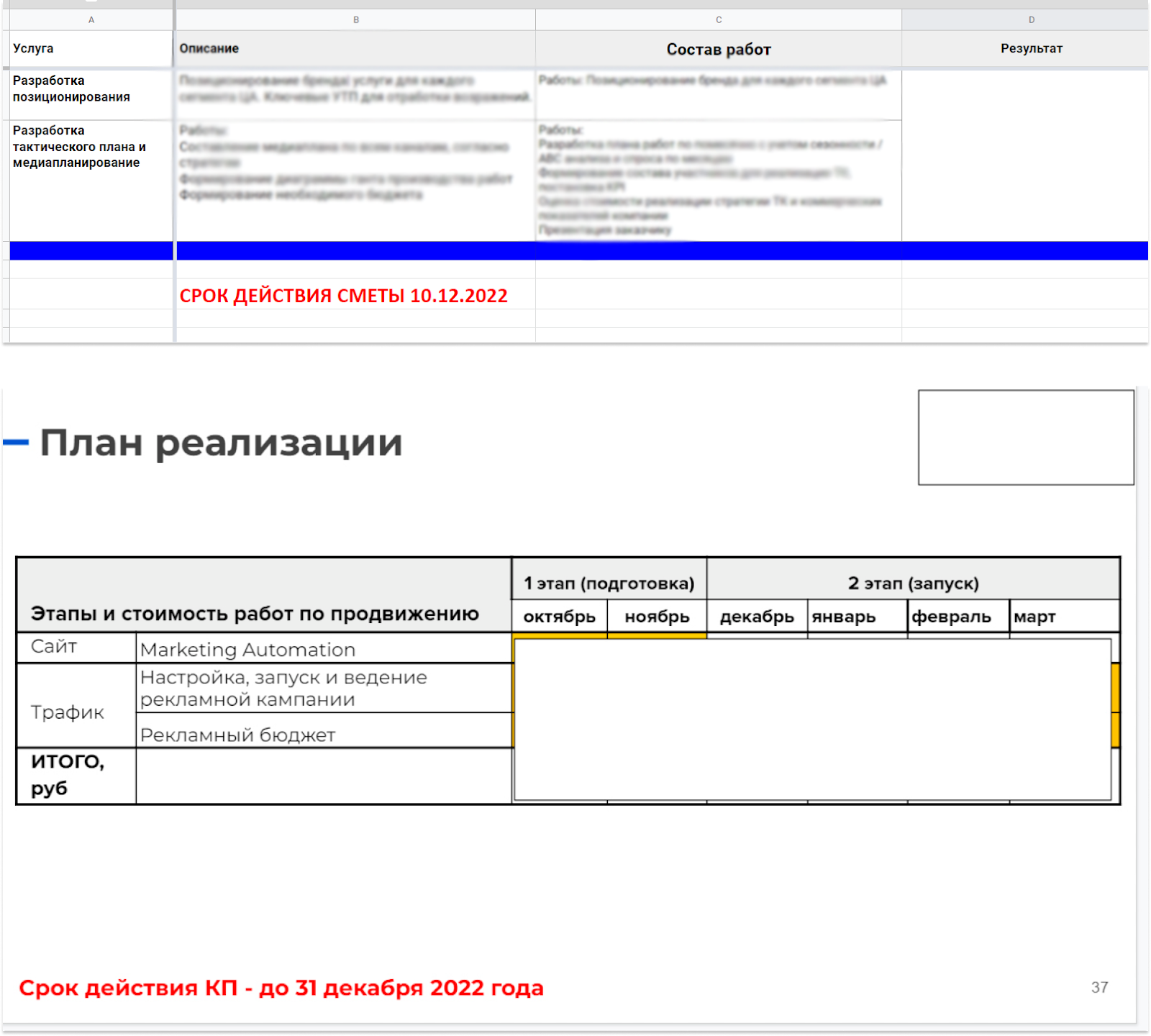
Task: Select column B header
Action: point(355,20)
